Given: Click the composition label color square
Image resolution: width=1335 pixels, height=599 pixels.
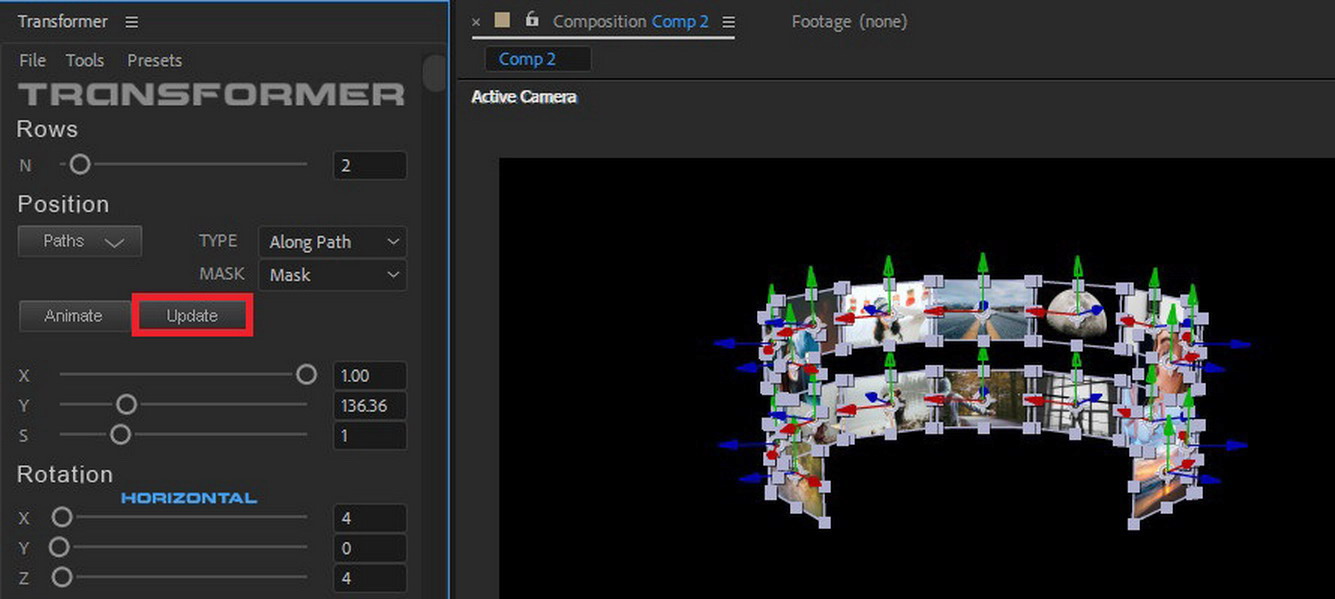Looking at the screenshot, I should coord(503,20).
